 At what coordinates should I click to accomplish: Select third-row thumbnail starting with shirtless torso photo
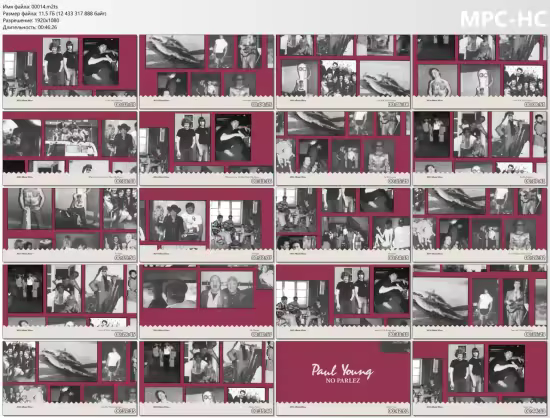(x=70, y=225)
